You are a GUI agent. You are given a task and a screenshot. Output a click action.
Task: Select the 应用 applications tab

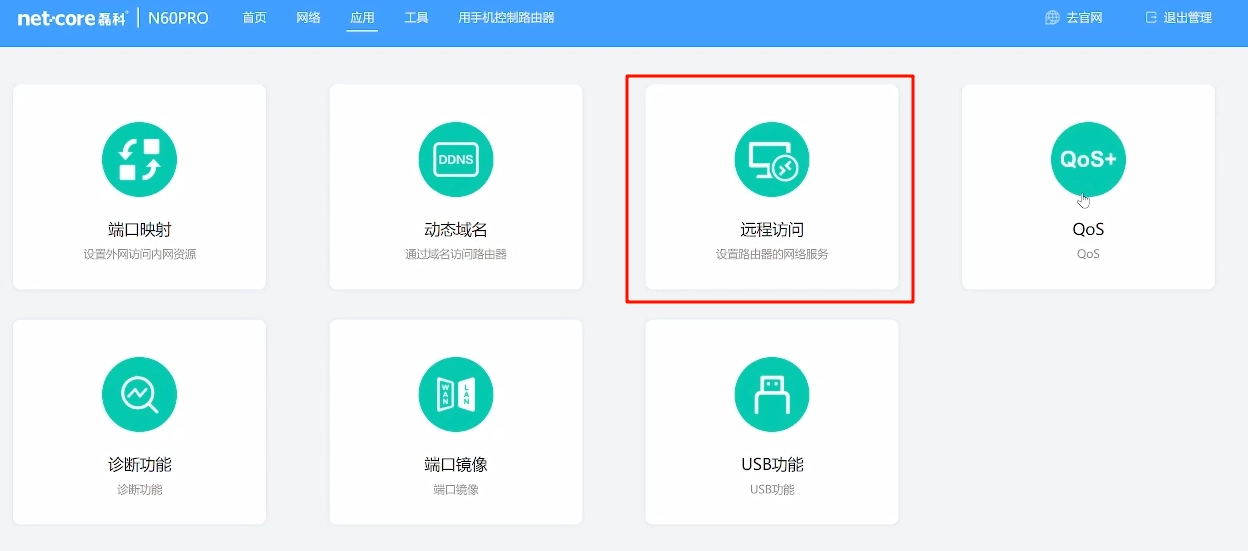point(362,18)
